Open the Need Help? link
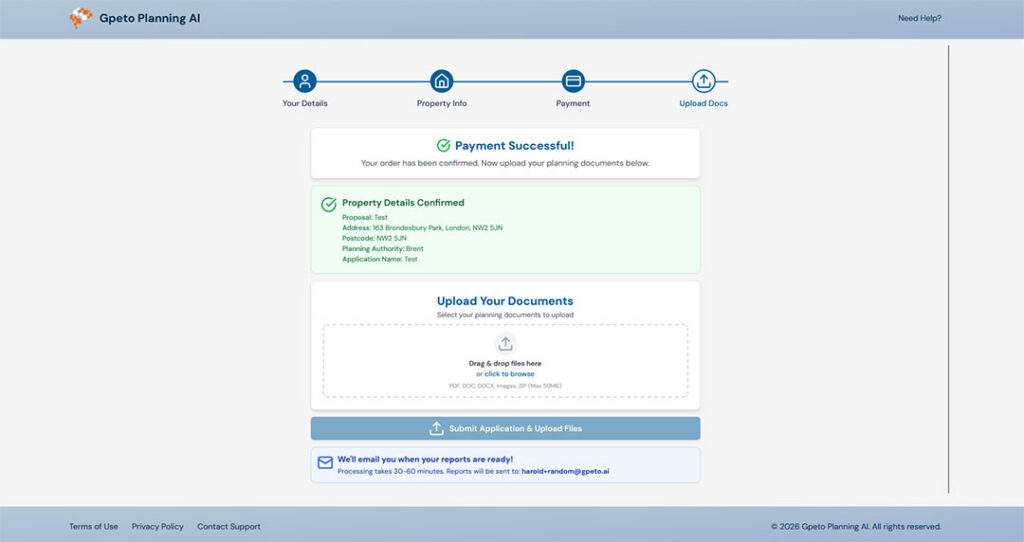The image size is (1024, 542). pos(919,18)
